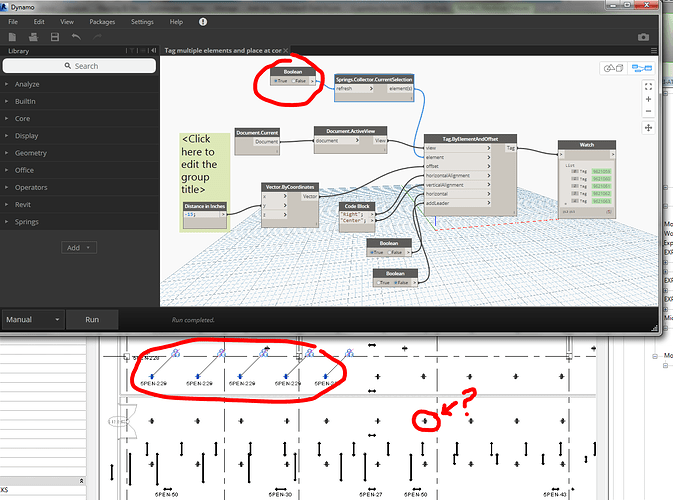Click the zoom out minus icon
This screenshot has height=500, width=673.
pos(648,111)
